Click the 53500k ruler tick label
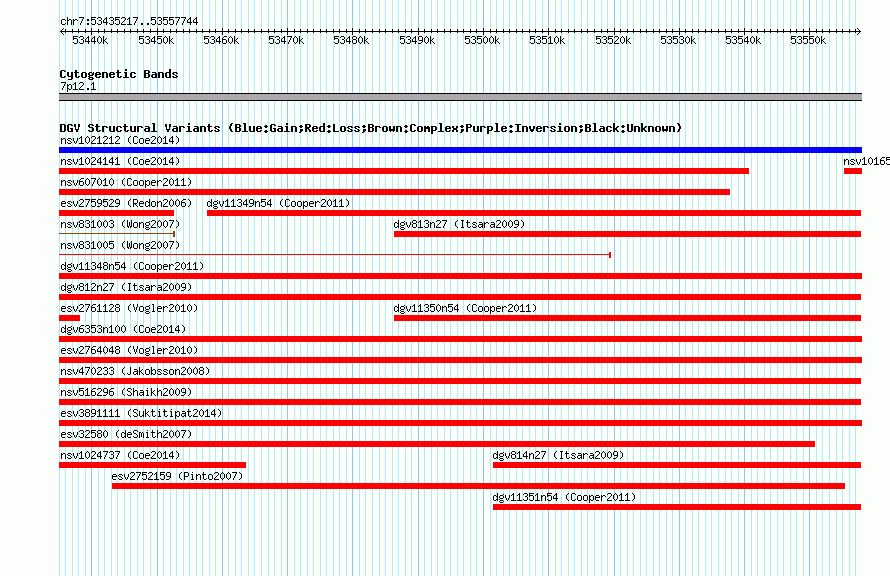Screen dimensions: 890x576 click(482, 40)
